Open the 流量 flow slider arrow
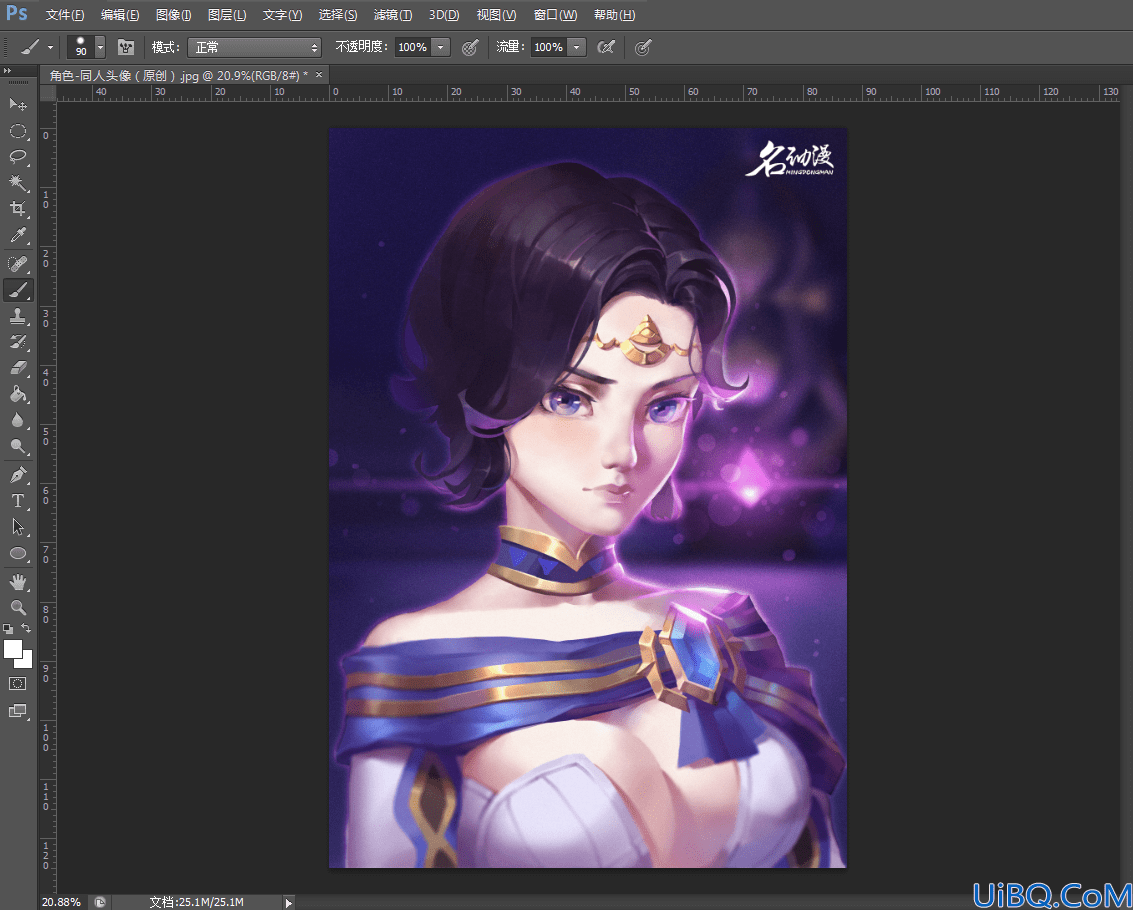The height and width of the screenshot is (910, 1133). click(x=576, y=48)
